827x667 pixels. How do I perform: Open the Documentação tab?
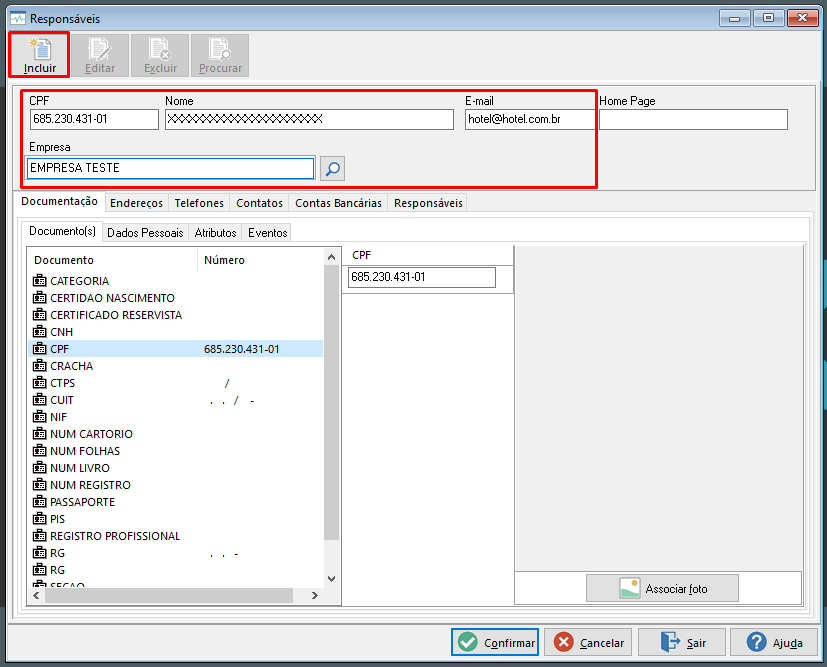pyautogui.click(x=60, y=201)
